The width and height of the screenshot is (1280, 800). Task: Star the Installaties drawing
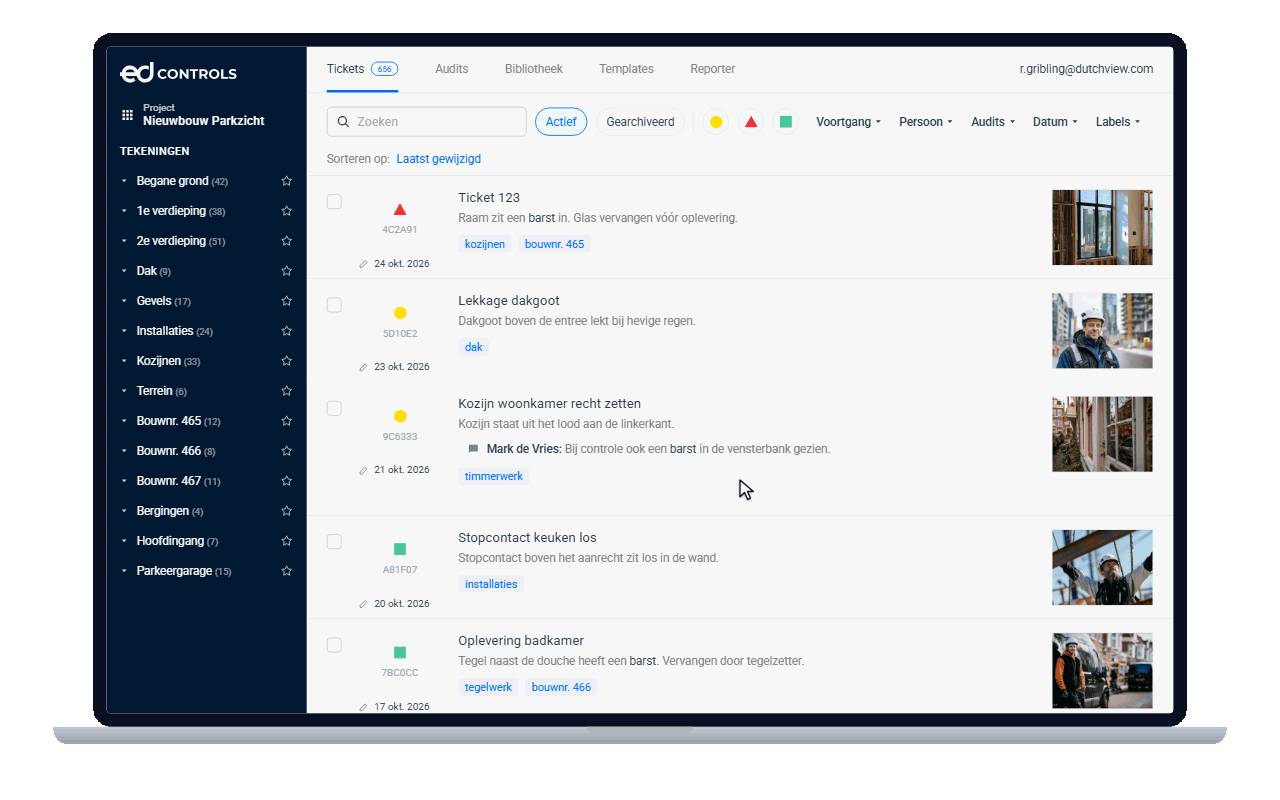(287, 331)
